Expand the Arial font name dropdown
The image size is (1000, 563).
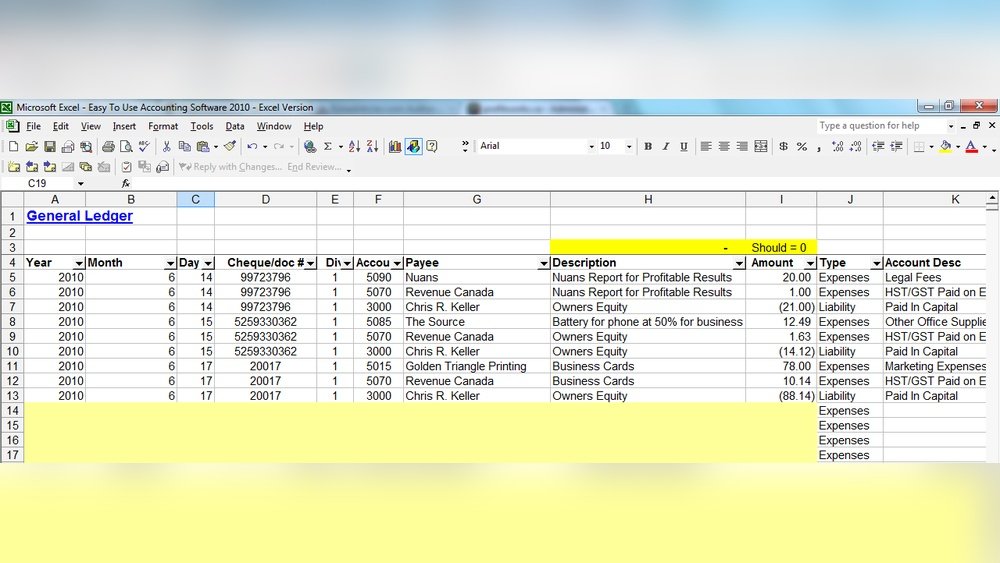tap(591, 147)
